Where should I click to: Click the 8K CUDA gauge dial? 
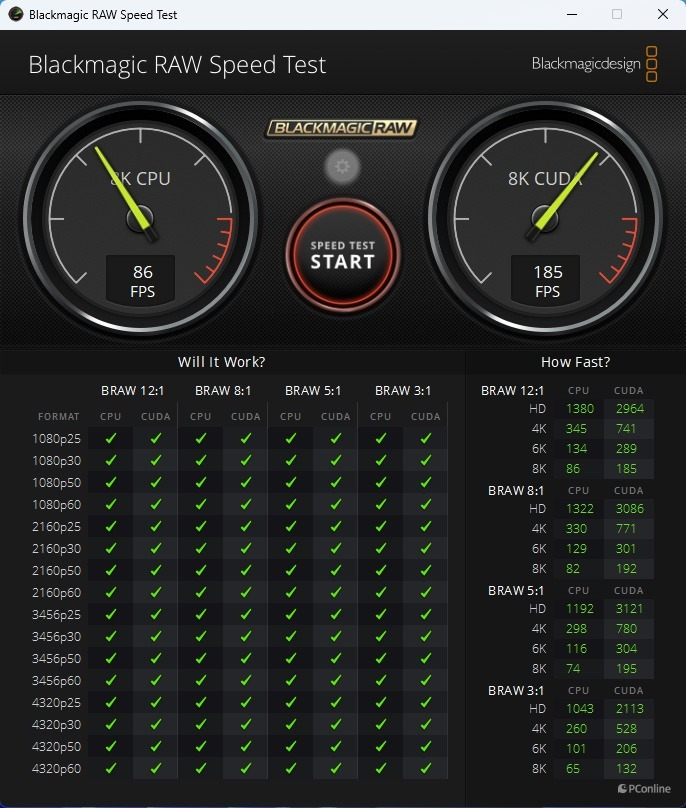(545, 218)
